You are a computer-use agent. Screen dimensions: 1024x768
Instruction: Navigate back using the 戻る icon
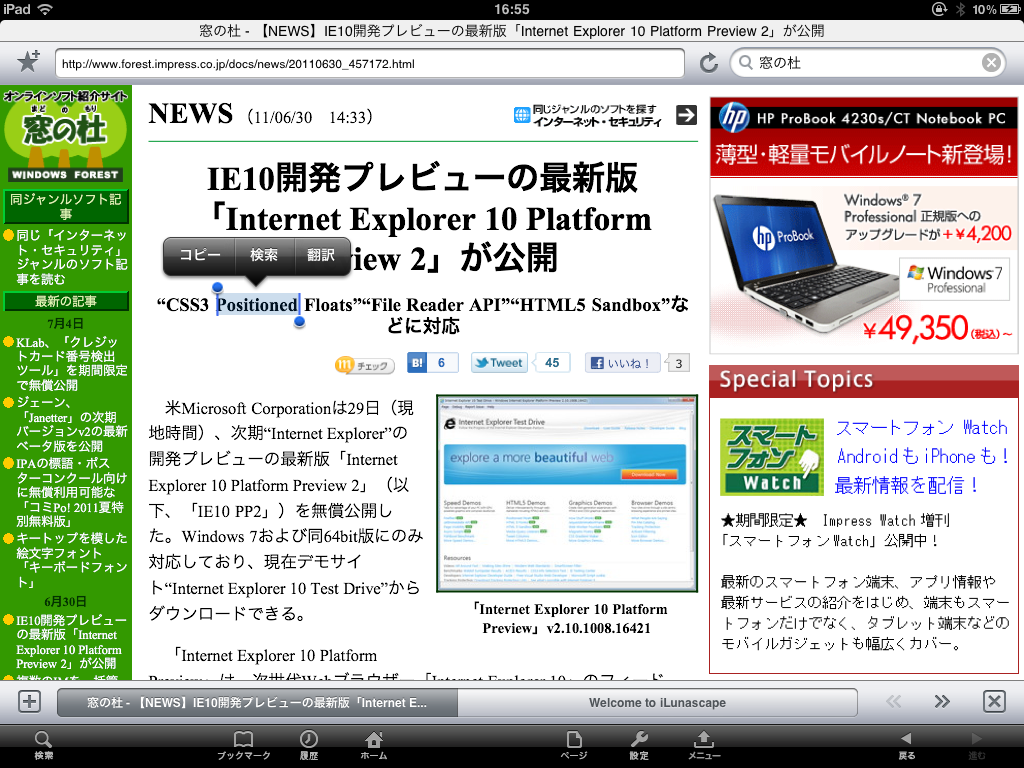point(905,743)
